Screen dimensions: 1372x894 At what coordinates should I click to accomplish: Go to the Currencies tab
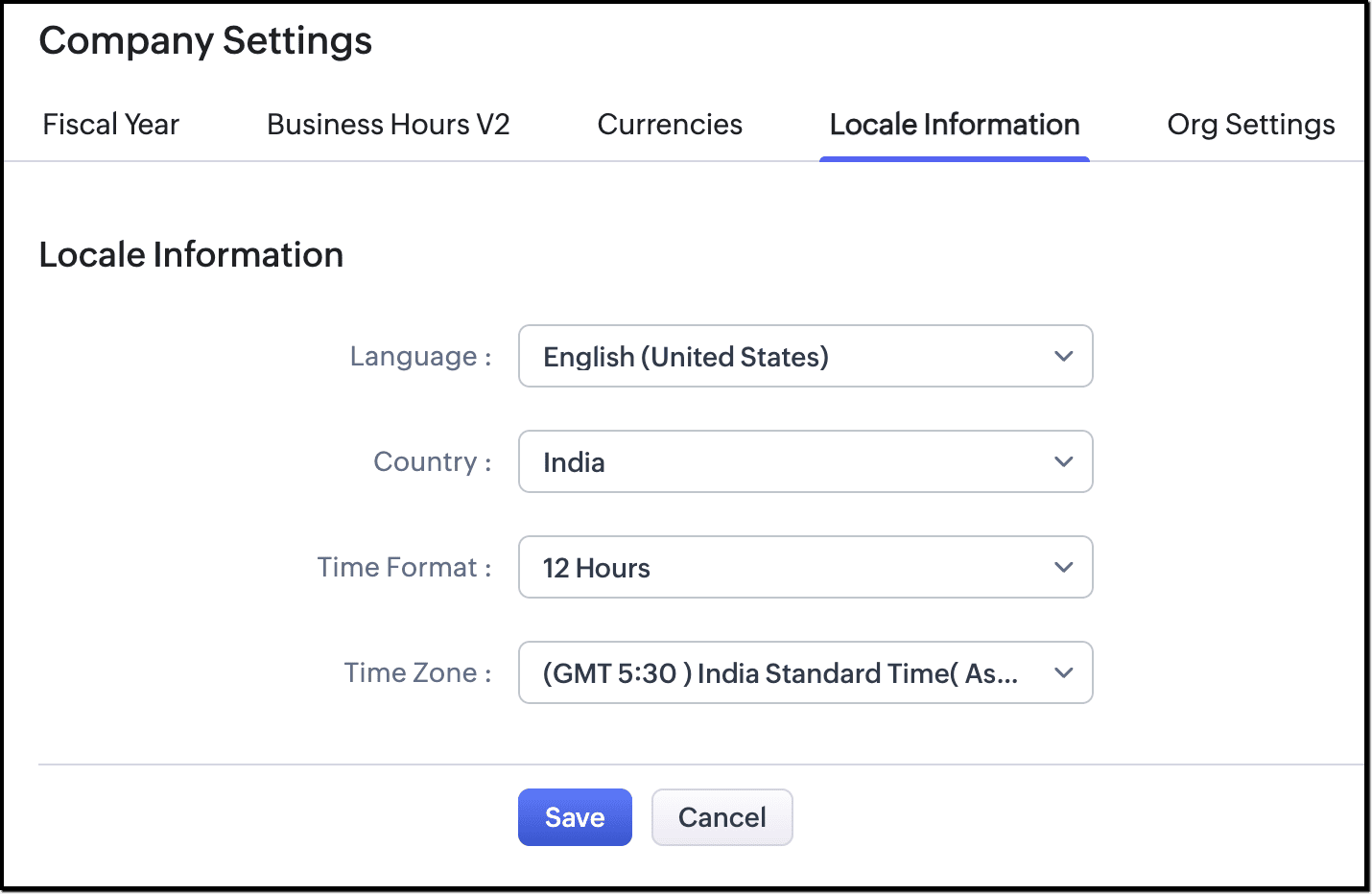click(x=670, y=125)
